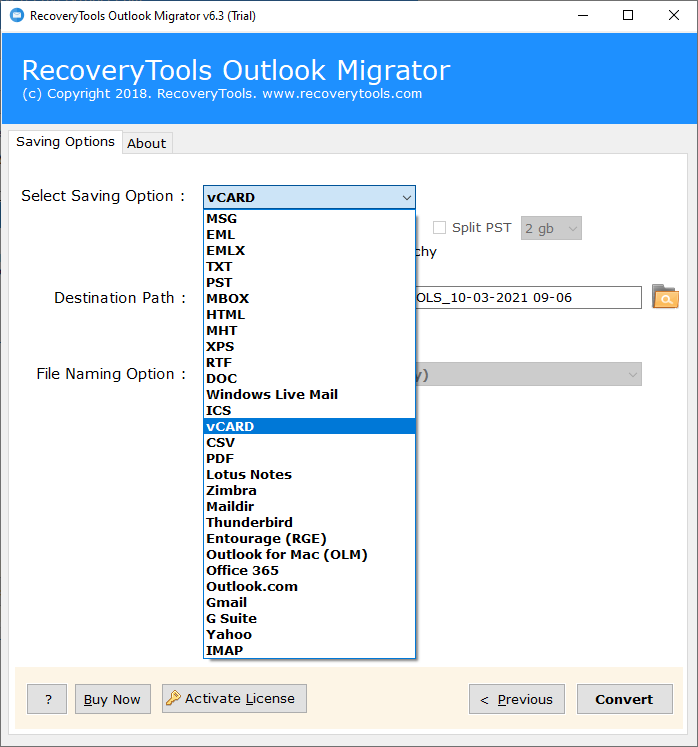The width and height of the screenshot is (698, 747).
Task: Pick PDF from the saving list
Action: pos(309,459)
